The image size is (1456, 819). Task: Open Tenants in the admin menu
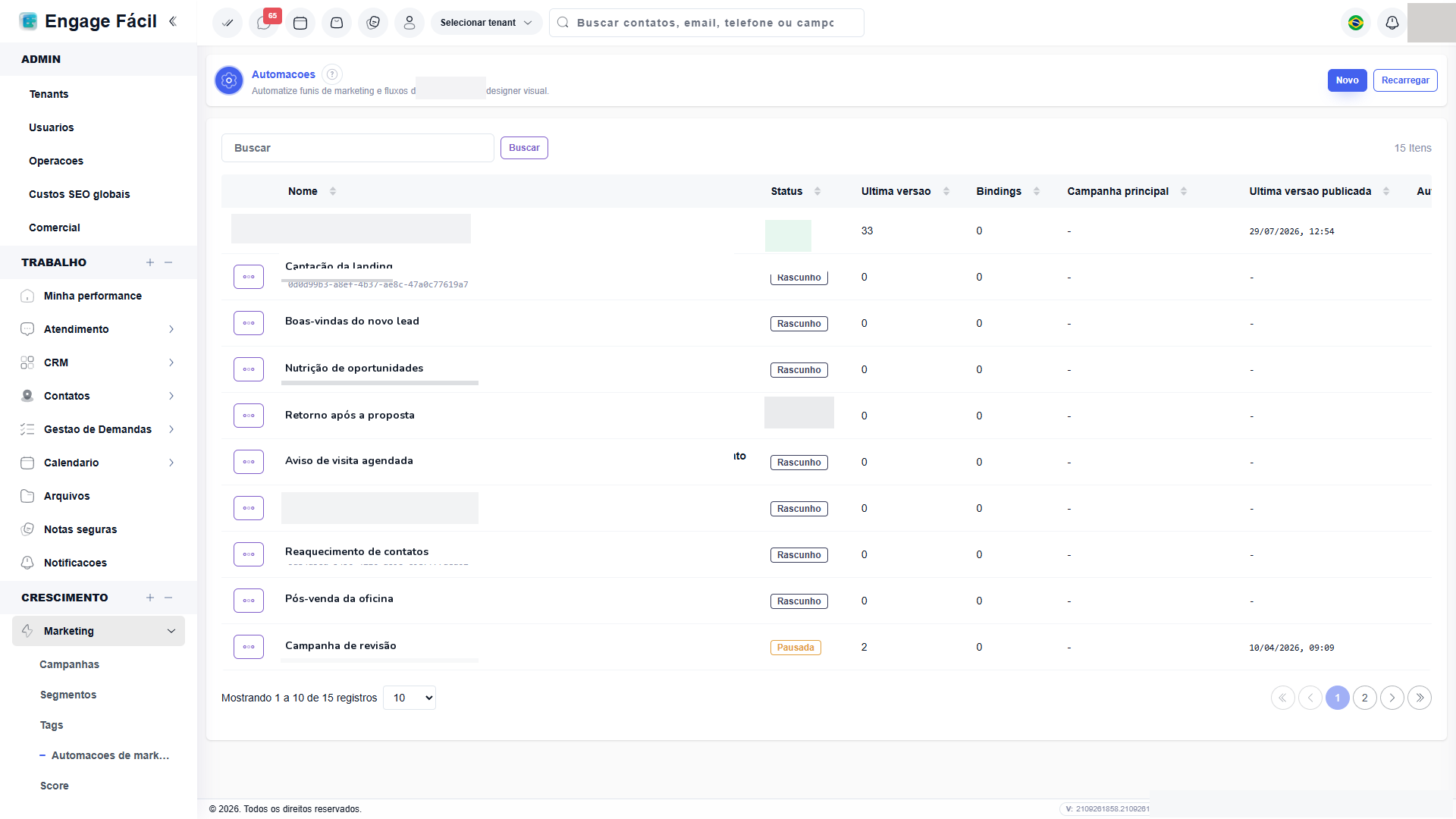pos(49,94)
